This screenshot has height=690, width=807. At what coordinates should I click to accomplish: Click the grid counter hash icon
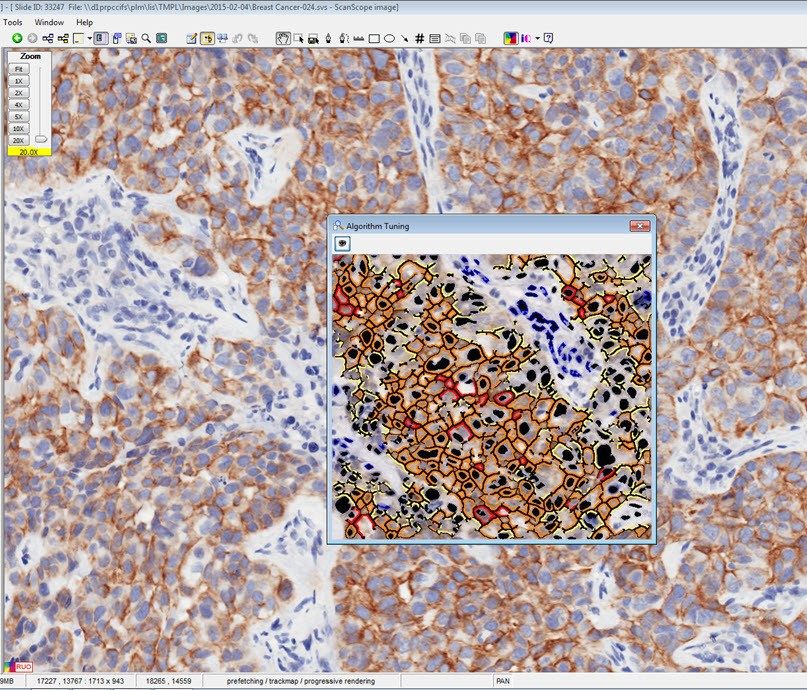pyautogui.click(x=419, y=38)
